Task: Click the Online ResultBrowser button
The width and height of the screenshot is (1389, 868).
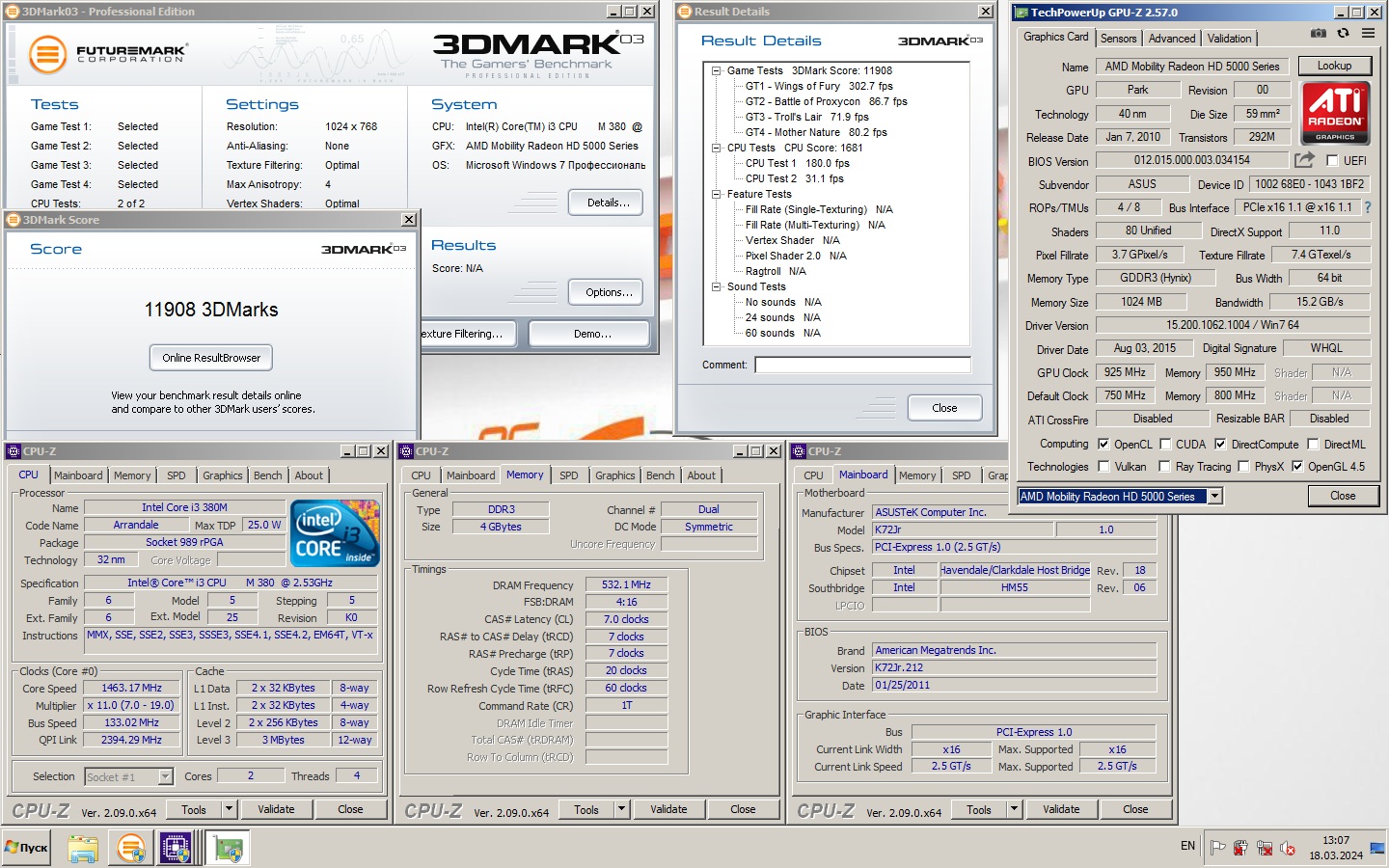Action: (211, 358)
